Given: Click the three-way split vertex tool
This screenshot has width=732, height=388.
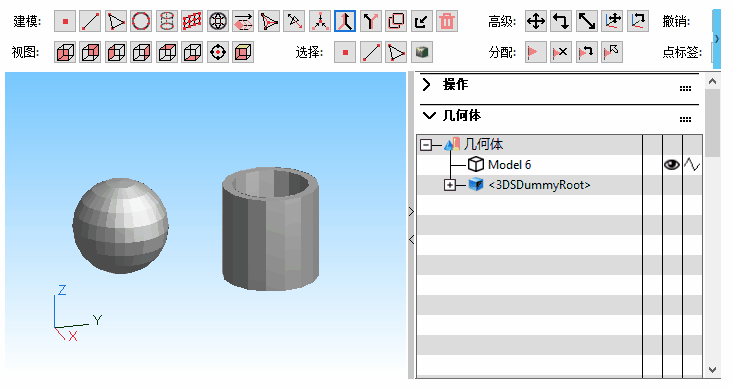Looking at the screenshot, I should tap(320, 21).
